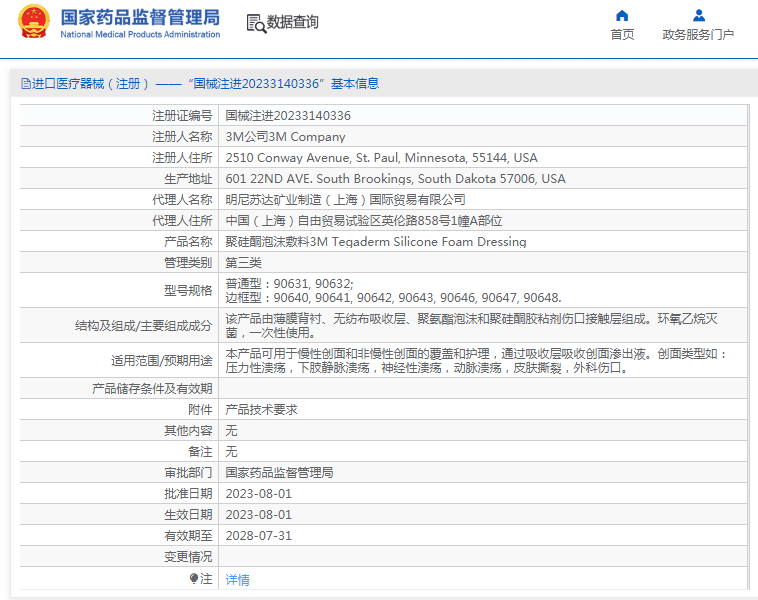Click the lightbulb icon beside 注

194,578
